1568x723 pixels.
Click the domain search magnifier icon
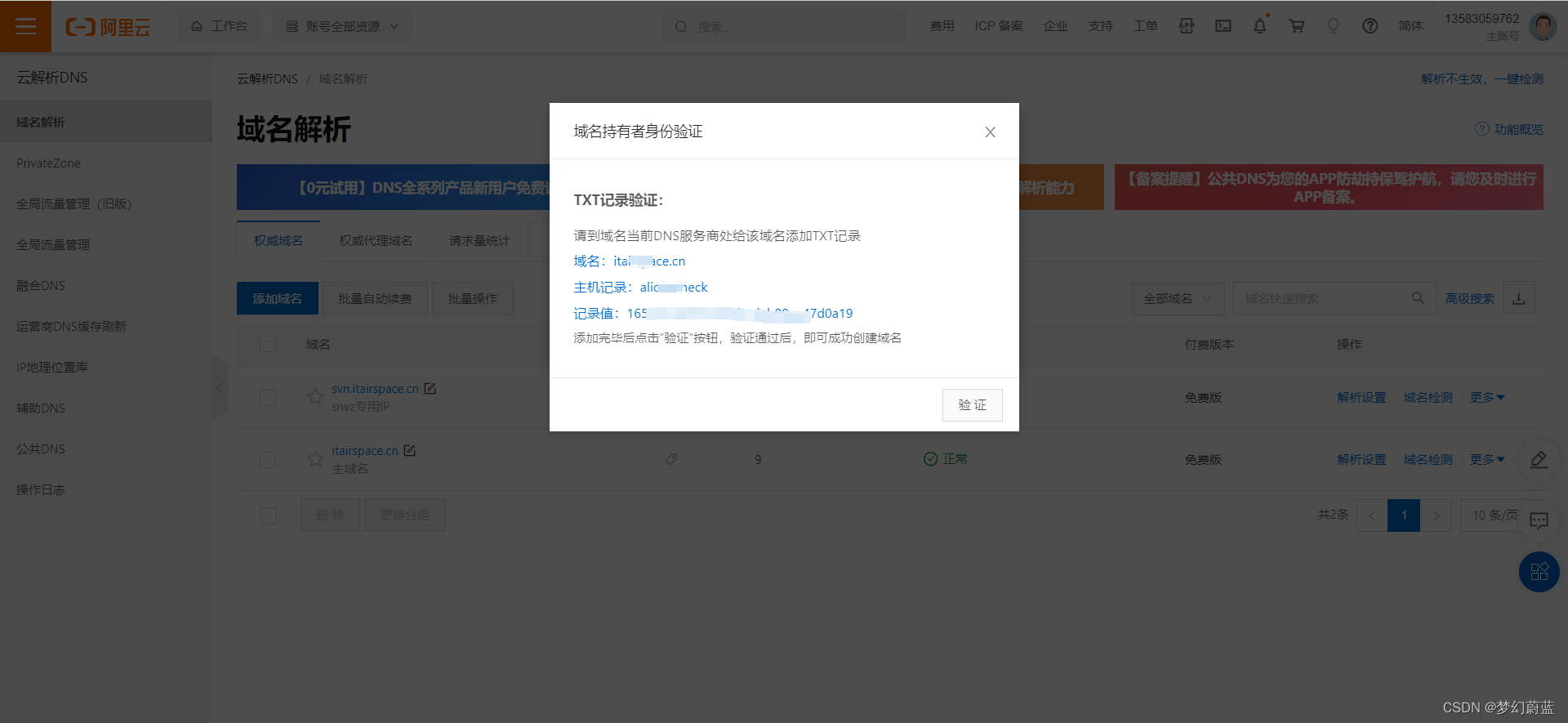click(1419, 298)
